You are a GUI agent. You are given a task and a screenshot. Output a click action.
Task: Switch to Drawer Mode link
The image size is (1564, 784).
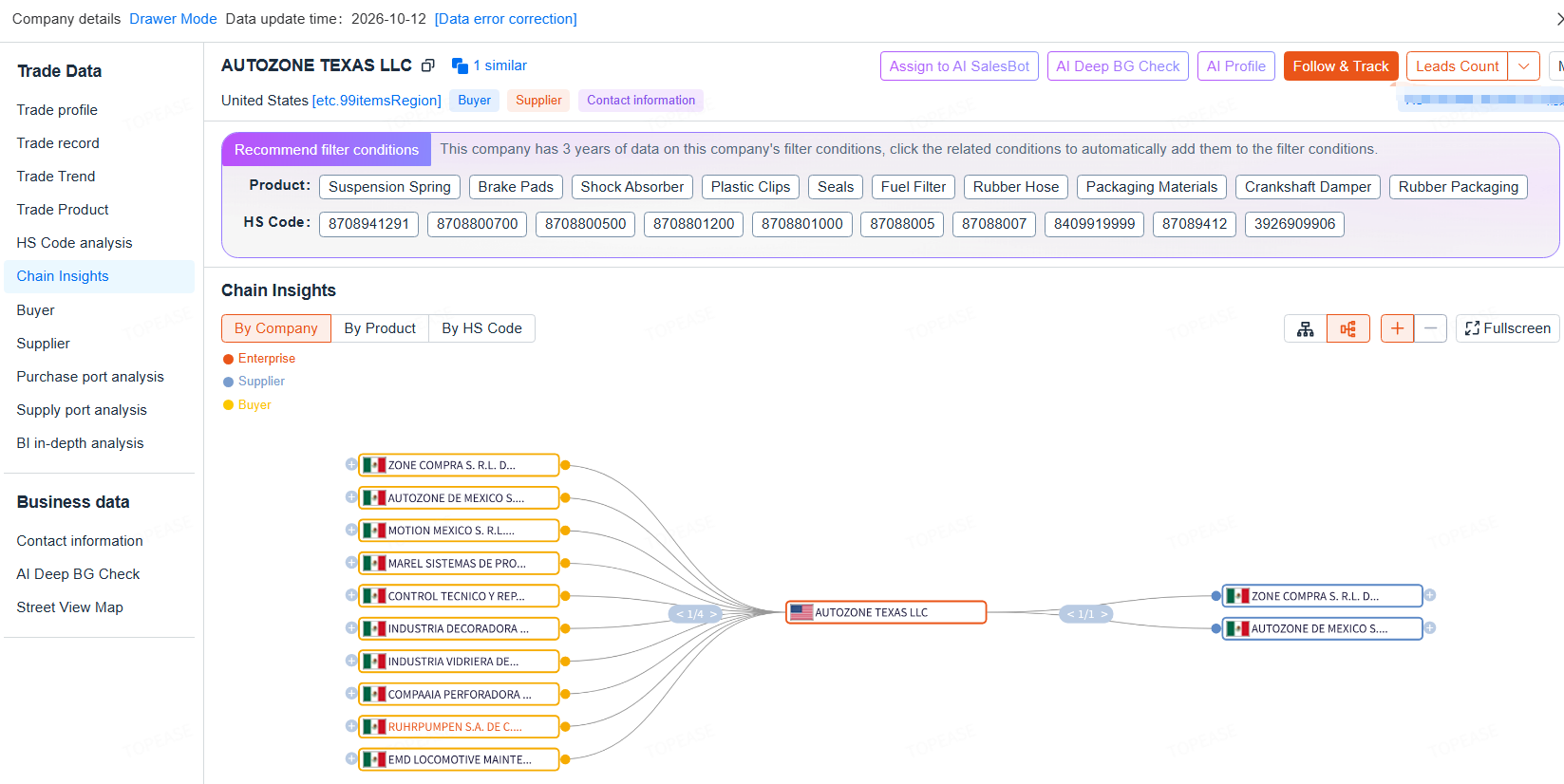click(173, 19)
